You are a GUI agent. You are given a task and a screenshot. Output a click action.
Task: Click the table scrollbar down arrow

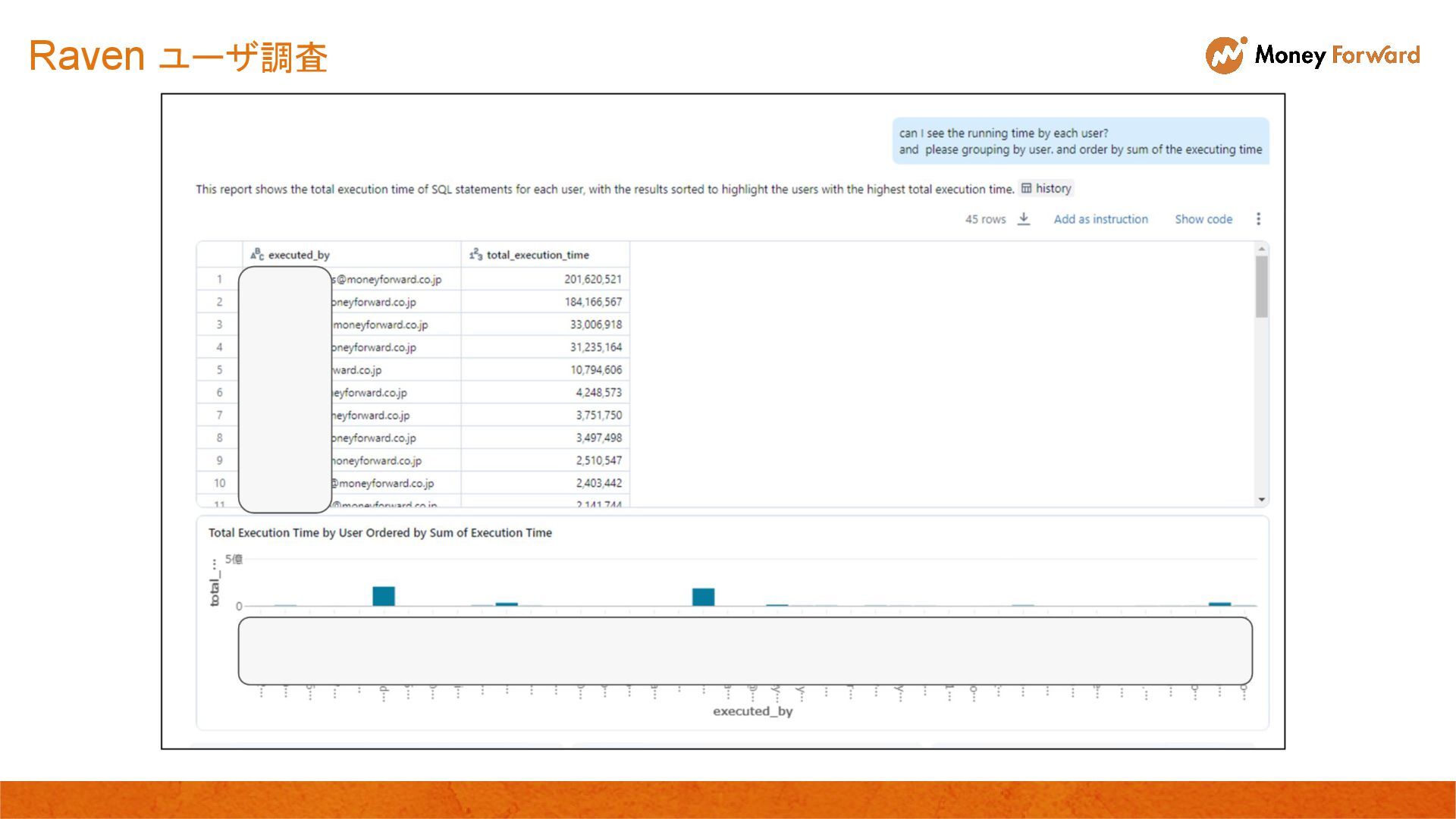(1261, 500)
